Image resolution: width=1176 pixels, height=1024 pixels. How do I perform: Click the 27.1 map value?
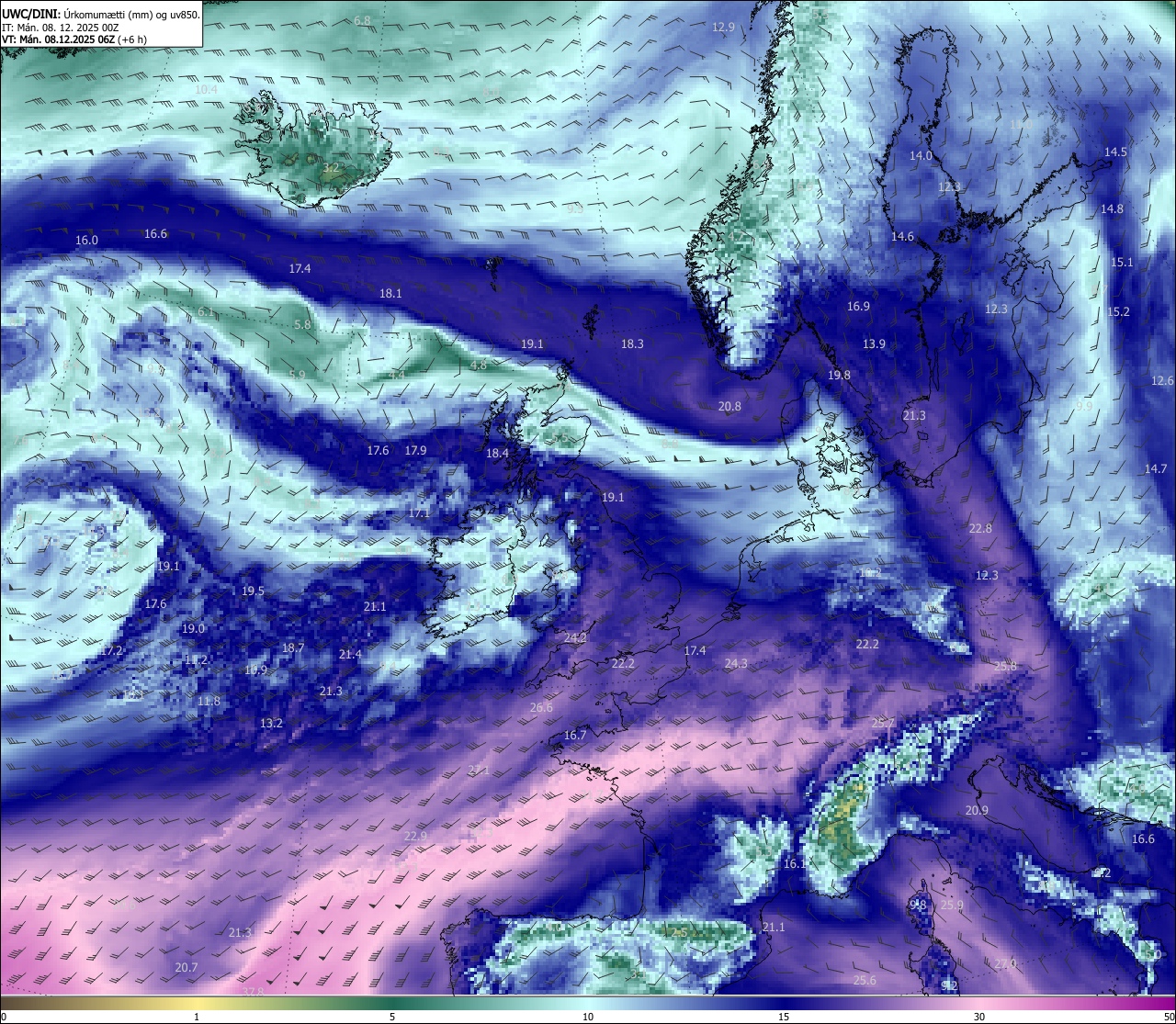point(479,770)
